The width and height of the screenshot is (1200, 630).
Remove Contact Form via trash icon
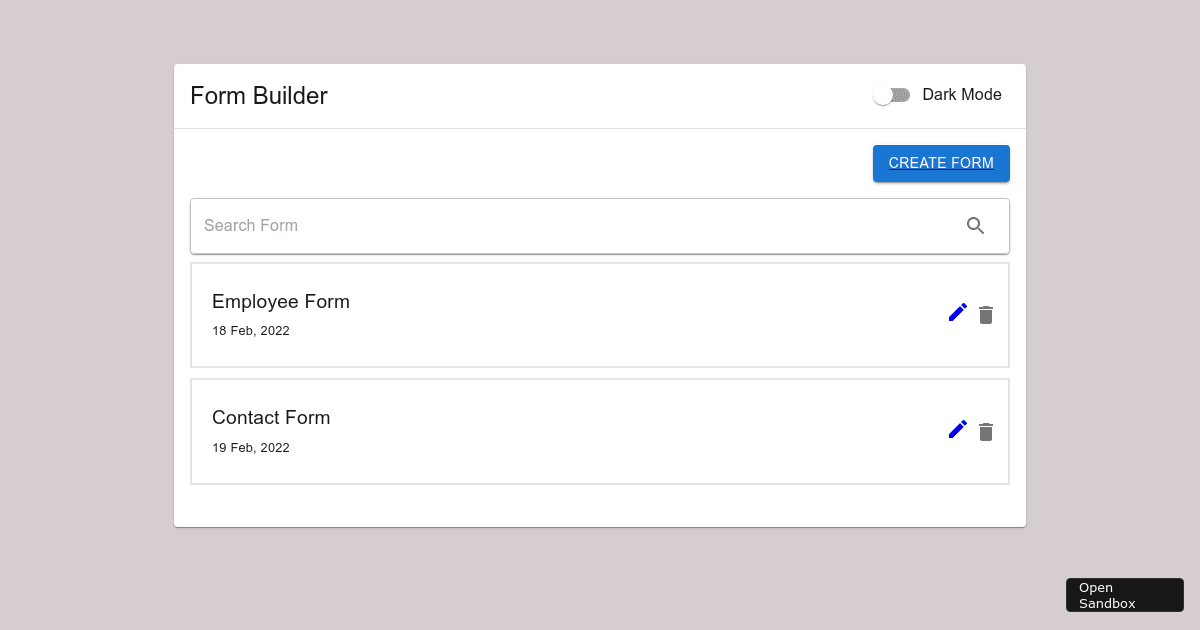pyautogui.click(x=986, y=432)
